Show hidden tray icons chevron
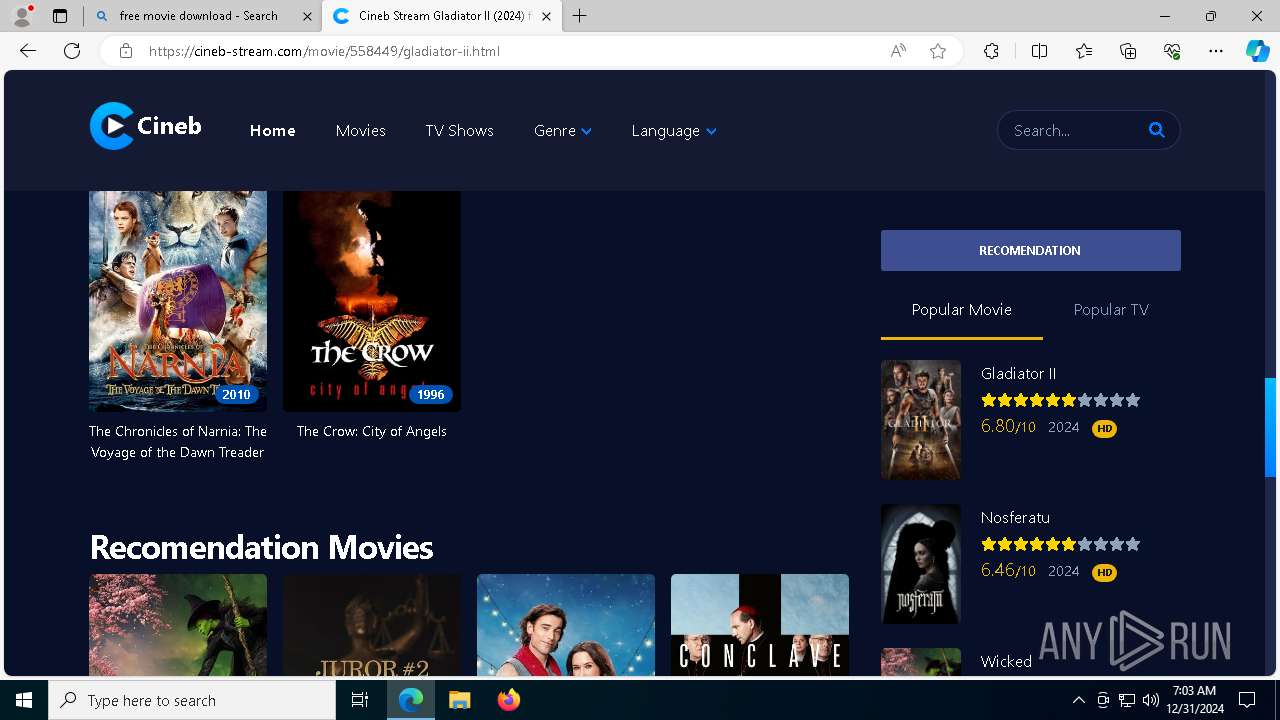The height and width of the screenshot is (720, 1280). pos(1078,700)
